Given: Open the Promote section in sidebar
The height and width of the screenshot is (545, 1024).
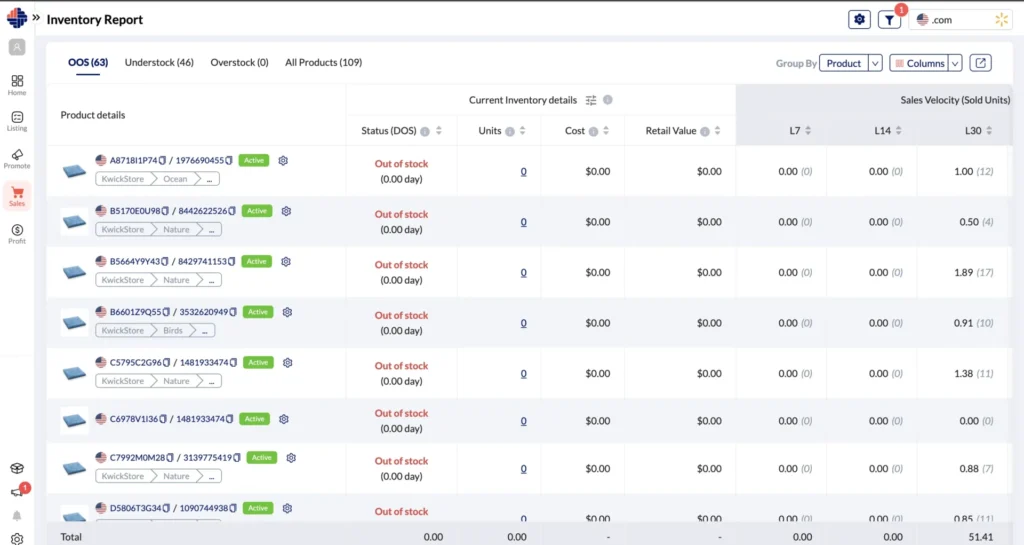Looking at the screenshot, I should click(17, 158).
